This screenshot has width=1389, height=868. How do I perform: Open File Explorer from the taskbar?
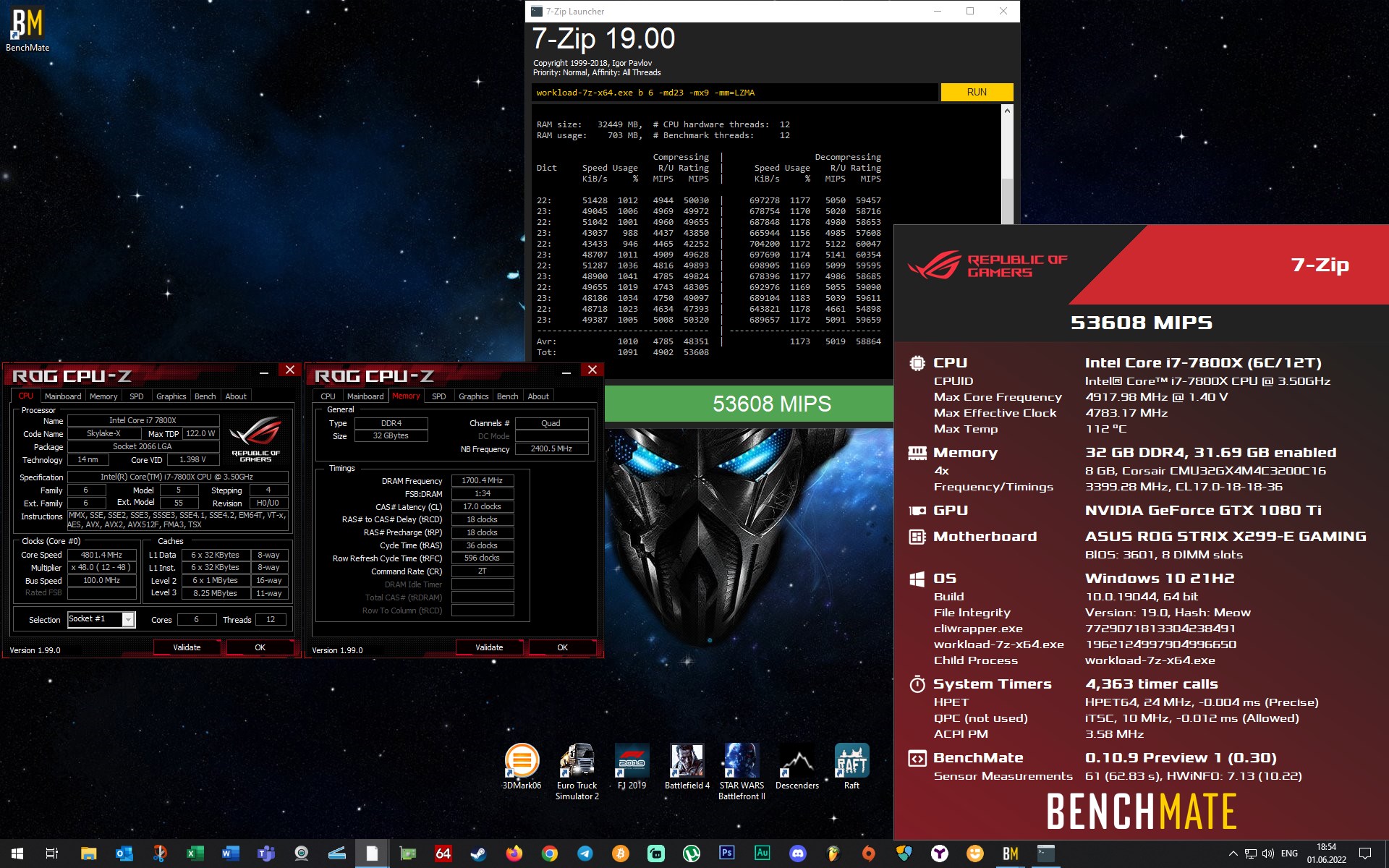(x=88, y=854)
